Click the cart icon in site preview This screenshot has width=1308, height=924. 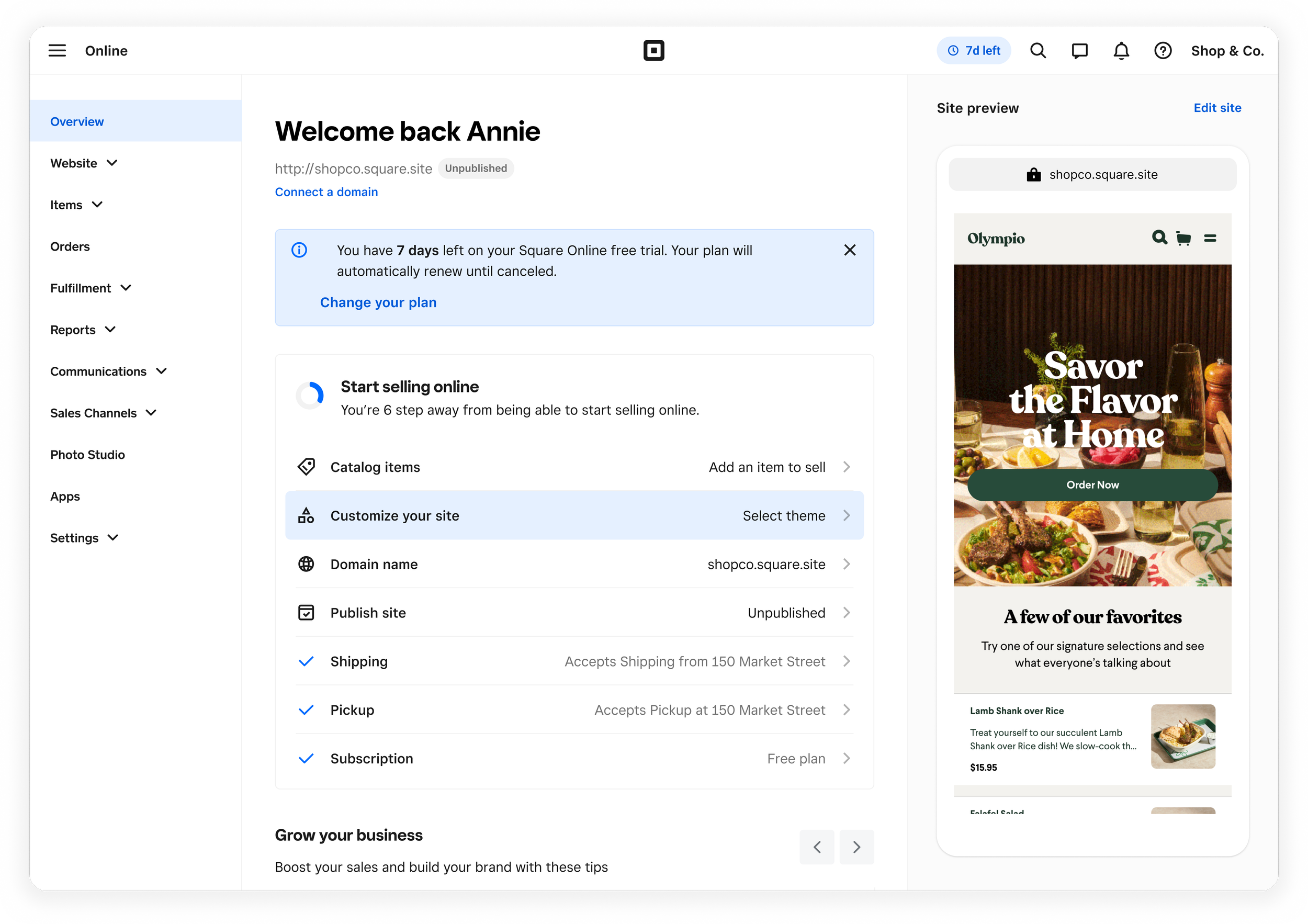[x=1183, y=239]
